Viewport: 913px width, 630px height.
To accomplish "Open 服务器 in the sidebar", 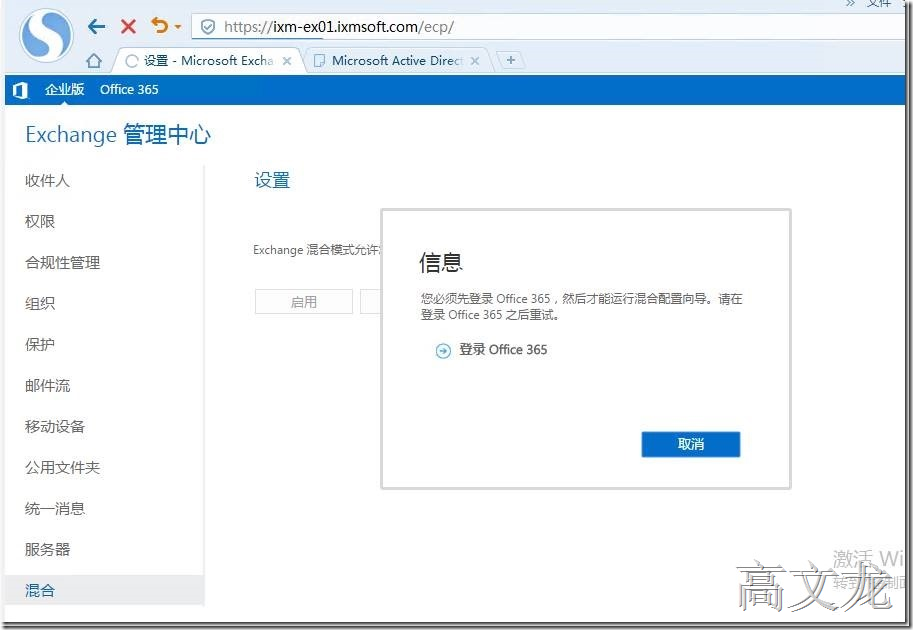I will pyautogui.click(x=47, y=549).
